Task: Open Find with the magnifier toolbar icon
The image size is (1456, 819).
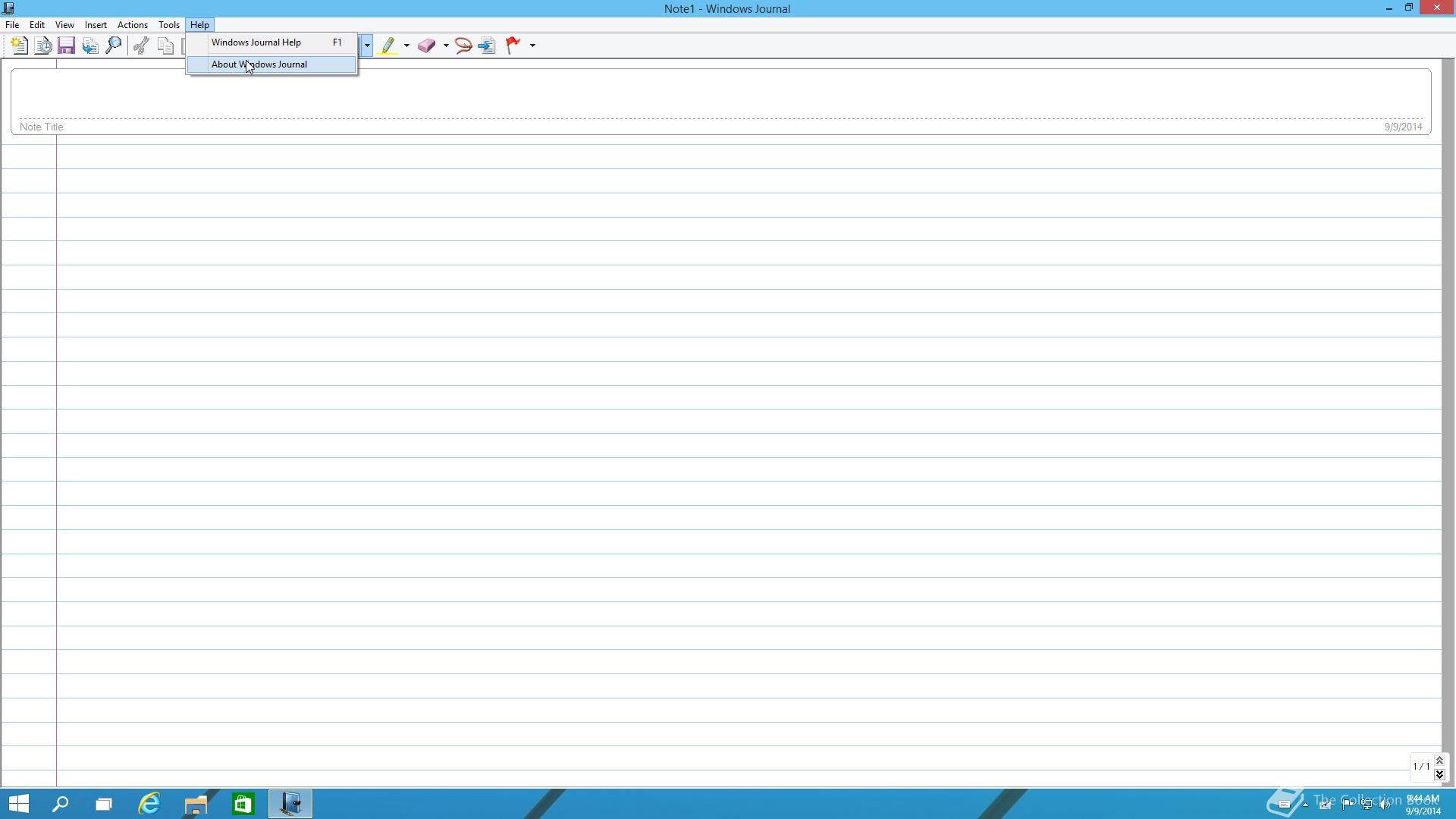Action: [114, 45]
